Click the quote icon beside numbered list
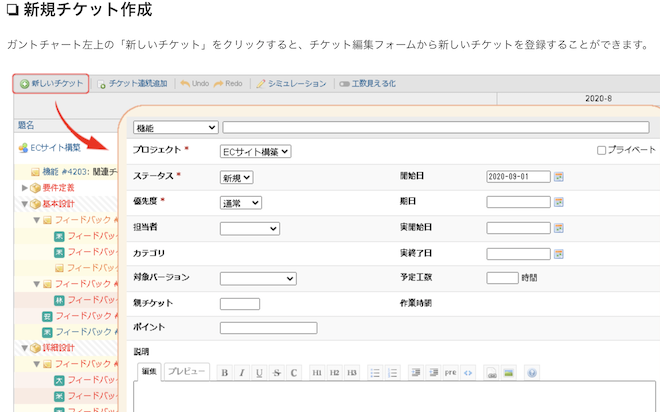Viewport: 660px width, 412px height. tap(416, 373)
